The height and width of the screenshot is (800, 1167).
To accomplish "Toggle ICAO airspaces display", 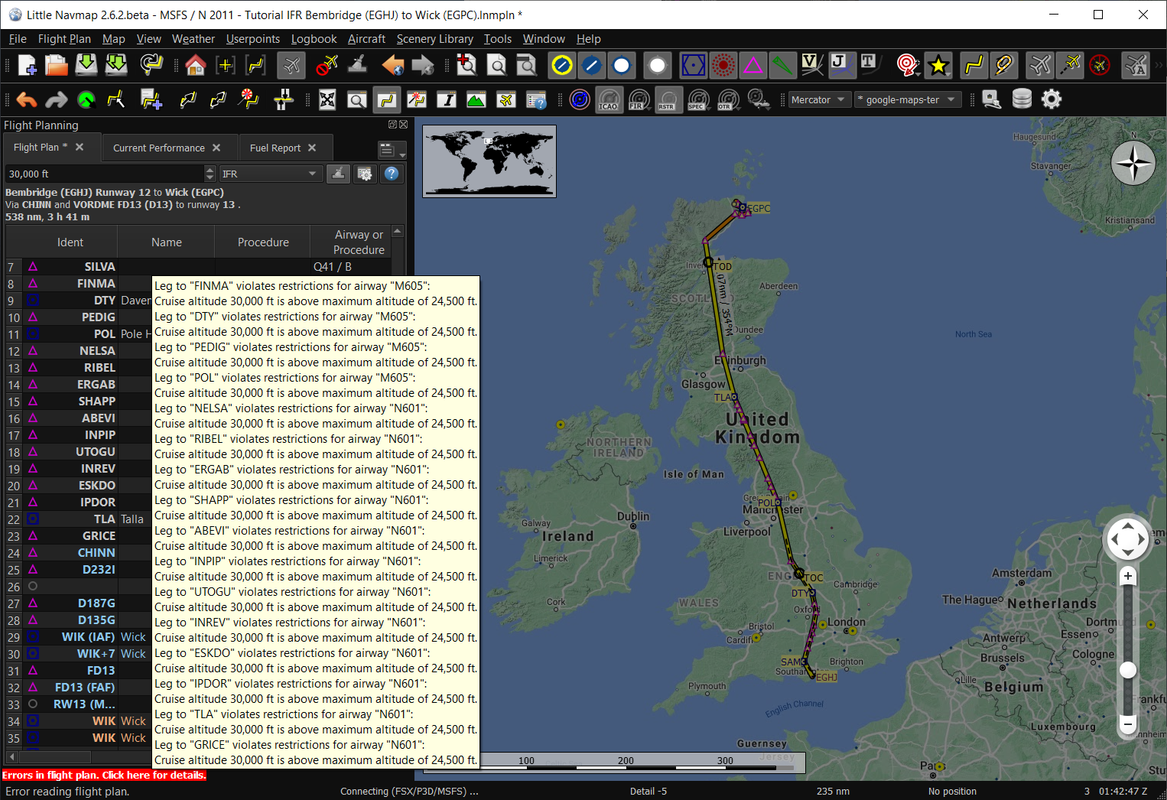I will pyautogui.click(x=608, y=99).
